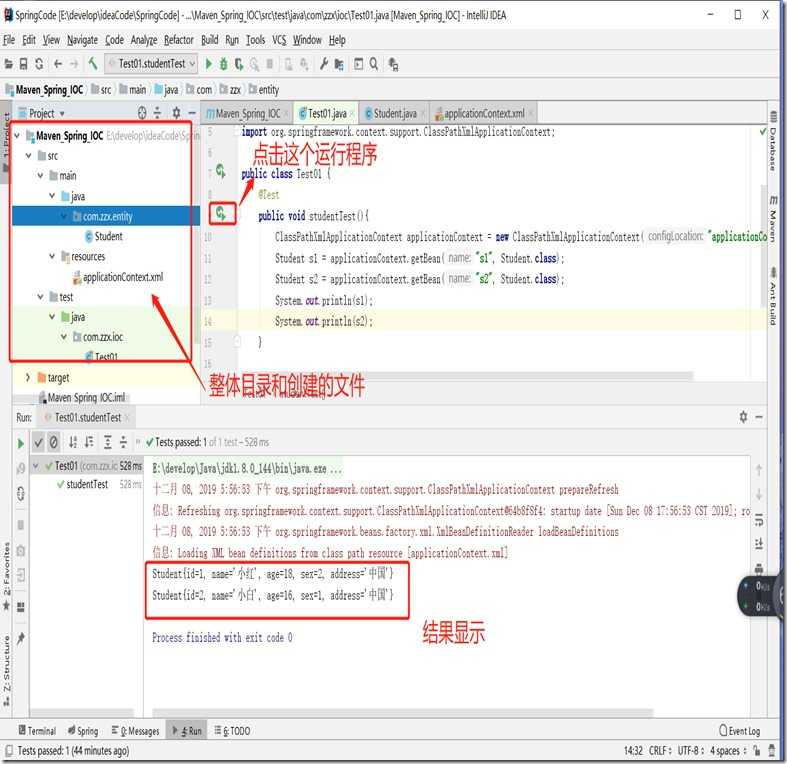The height and width of the screenshot is (764, 787).
Task: Open Run panel gear settings
Action: coord(743,417)
